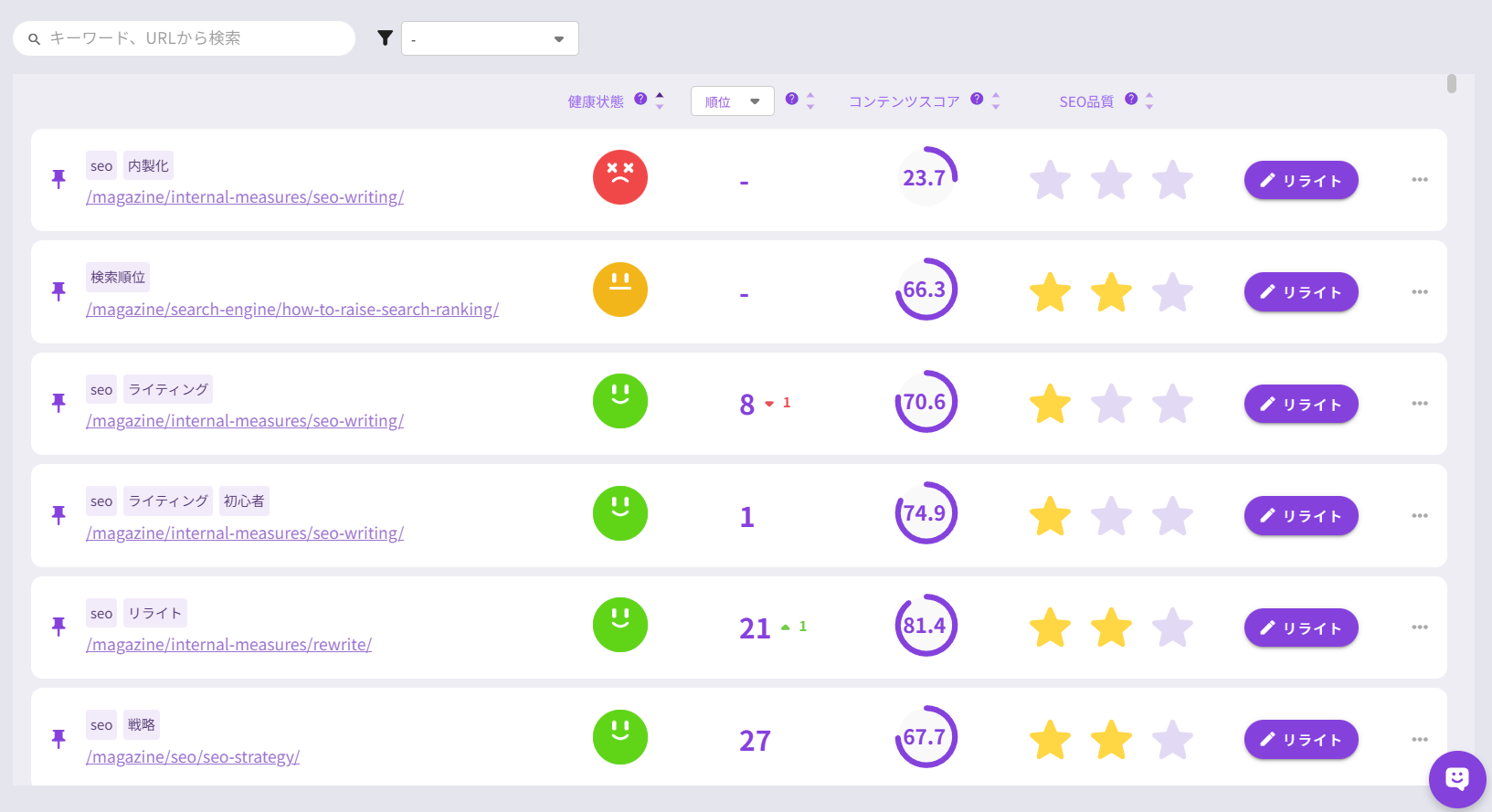The image size is (1492, 812).
Task: Open more options menu for seo 戦略 row
Action: click(1419, 740)
